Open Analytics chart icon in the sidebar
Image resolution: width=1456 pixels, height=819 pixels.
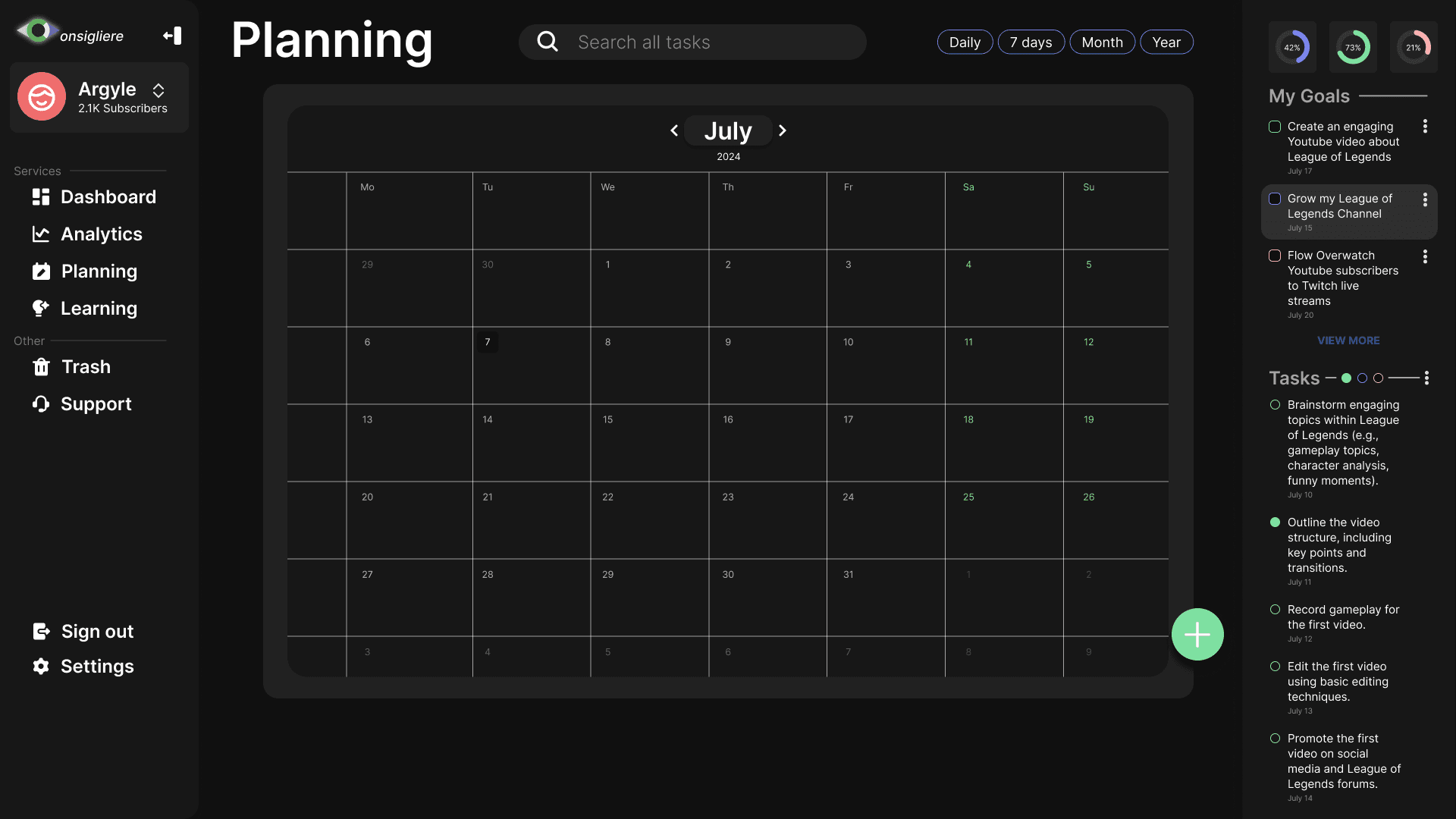pyautogui.click(x=41, y=234)
